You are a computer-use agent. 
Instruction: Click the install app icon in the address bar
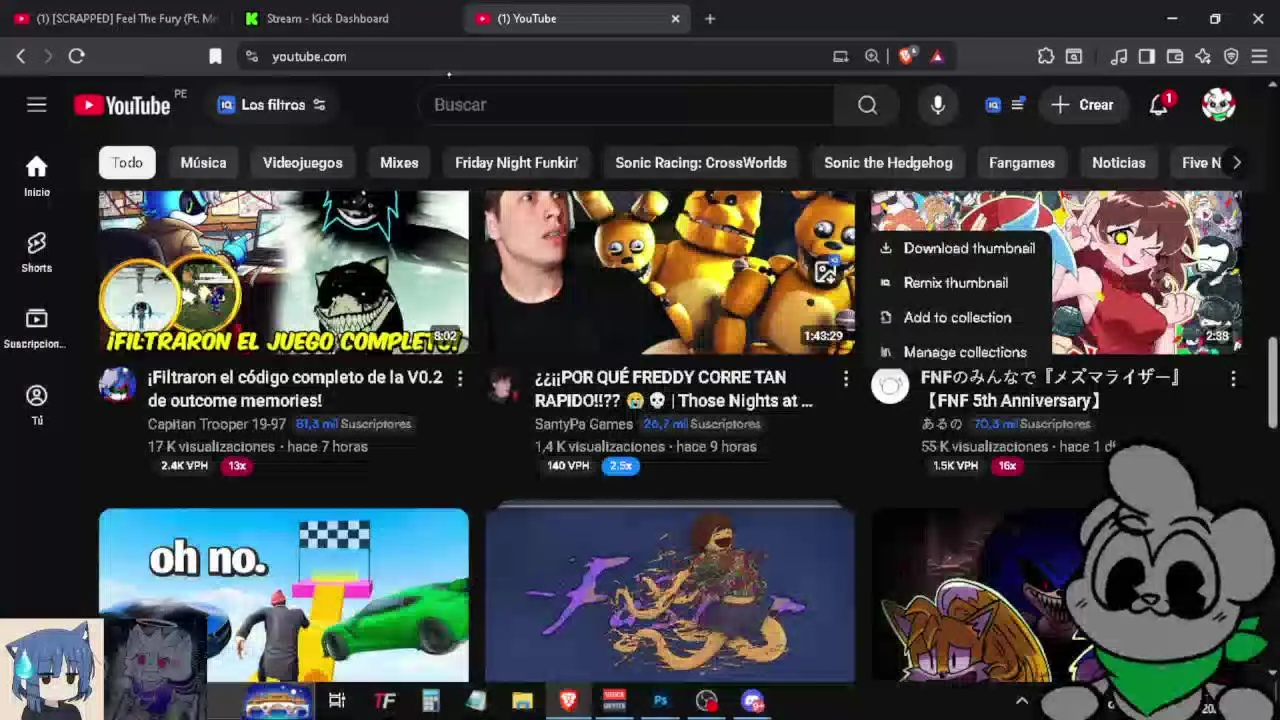click(x=841, y=56)
